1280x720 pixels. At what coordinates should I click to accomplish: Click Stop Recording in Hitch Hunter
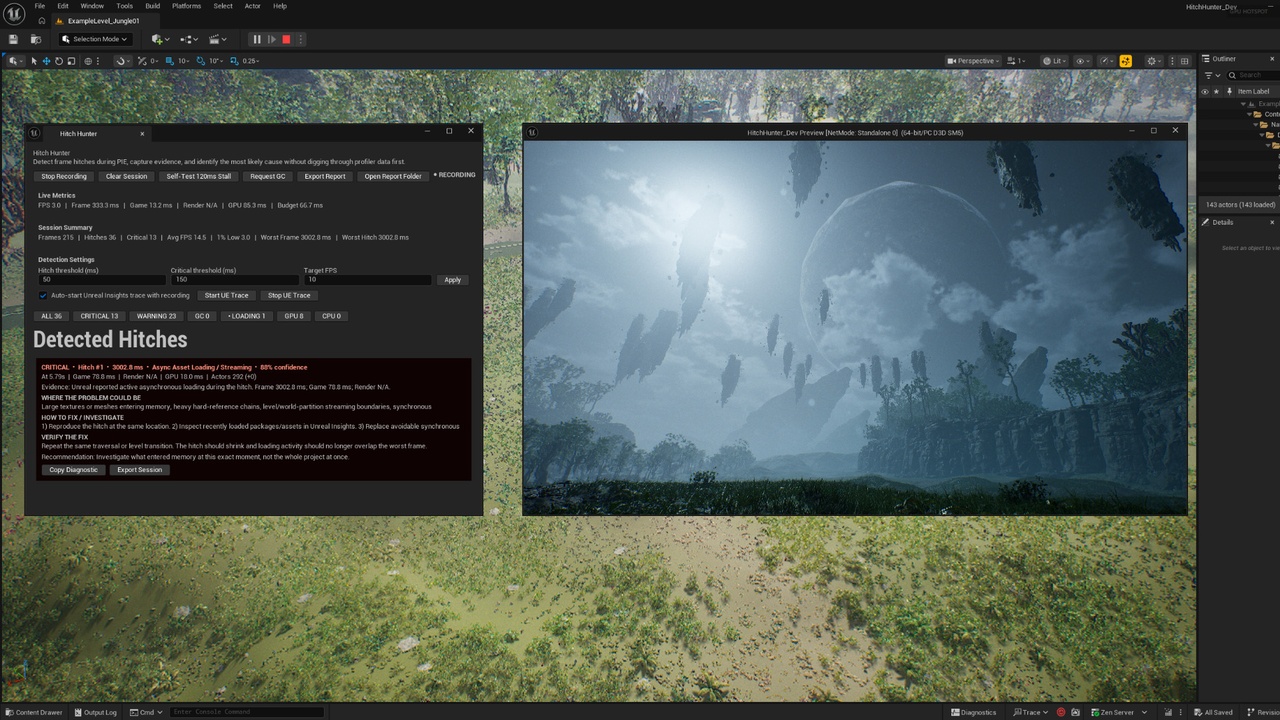click(64, 176)
